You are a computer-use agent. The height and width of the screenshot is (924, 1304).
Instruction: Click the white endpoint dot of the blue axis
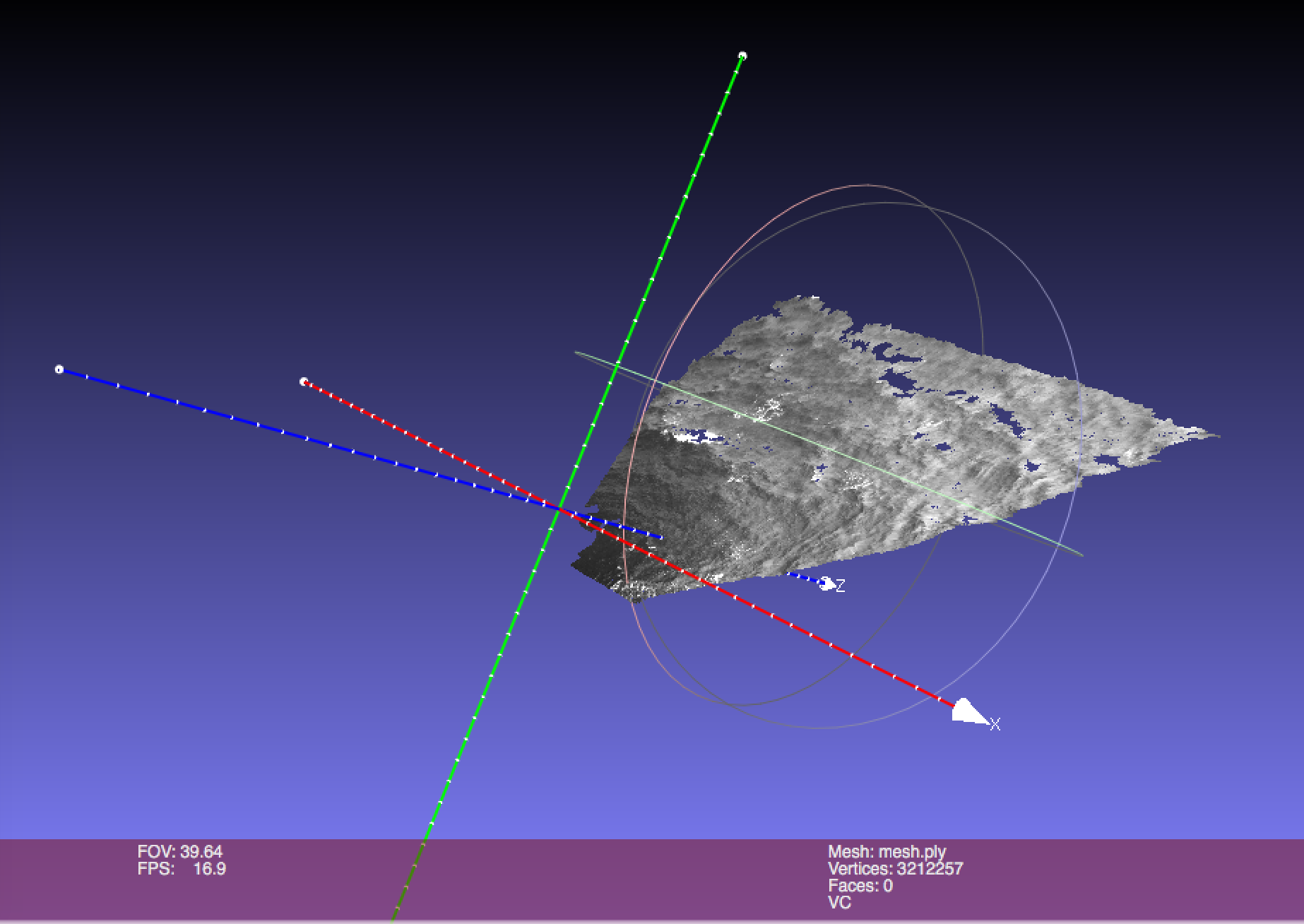point(59,369)
